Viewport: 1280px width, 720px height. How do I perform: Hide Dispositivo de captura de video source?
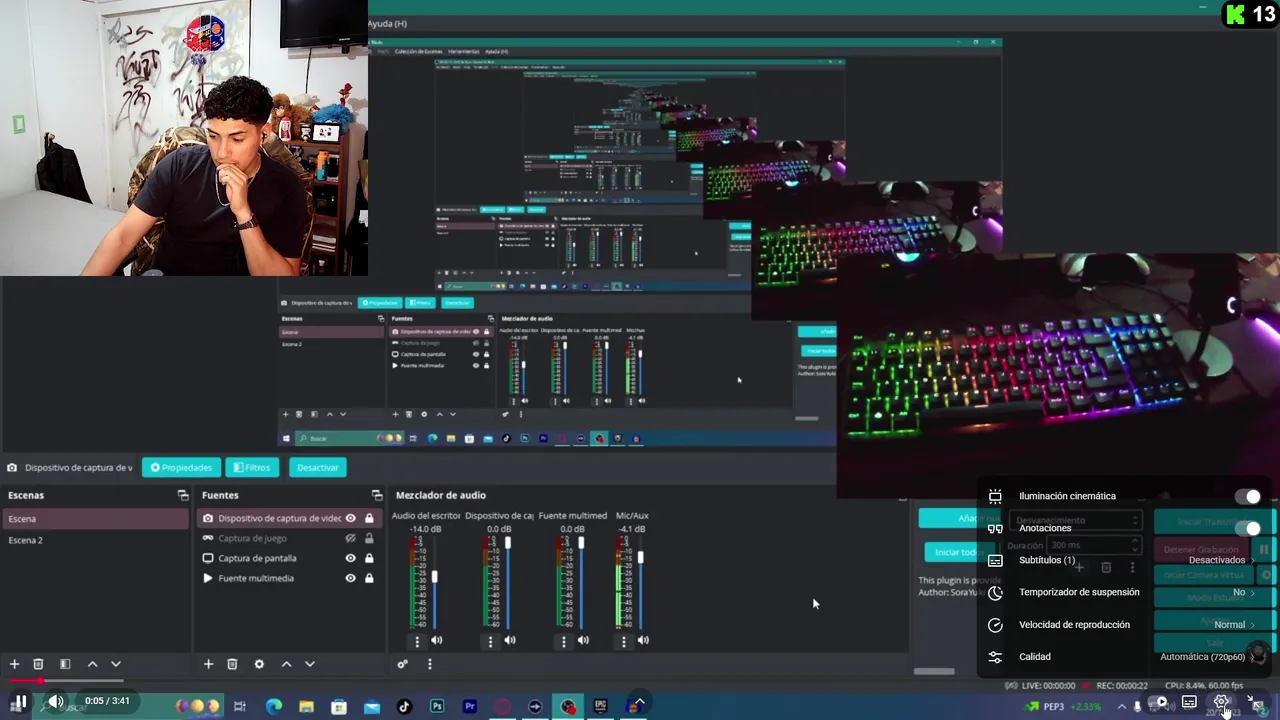351,518
